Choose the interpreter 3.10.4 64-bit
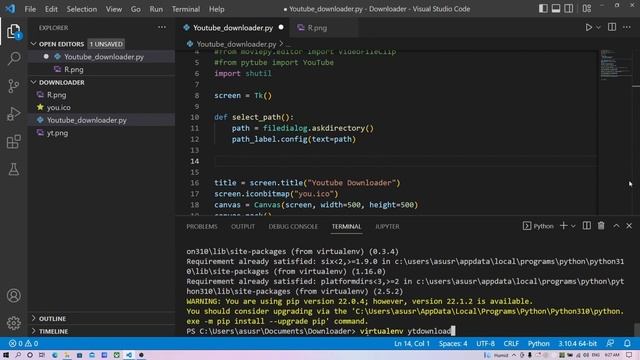Image resolution: width=640 pixels, height=360 pixels. 578,344
